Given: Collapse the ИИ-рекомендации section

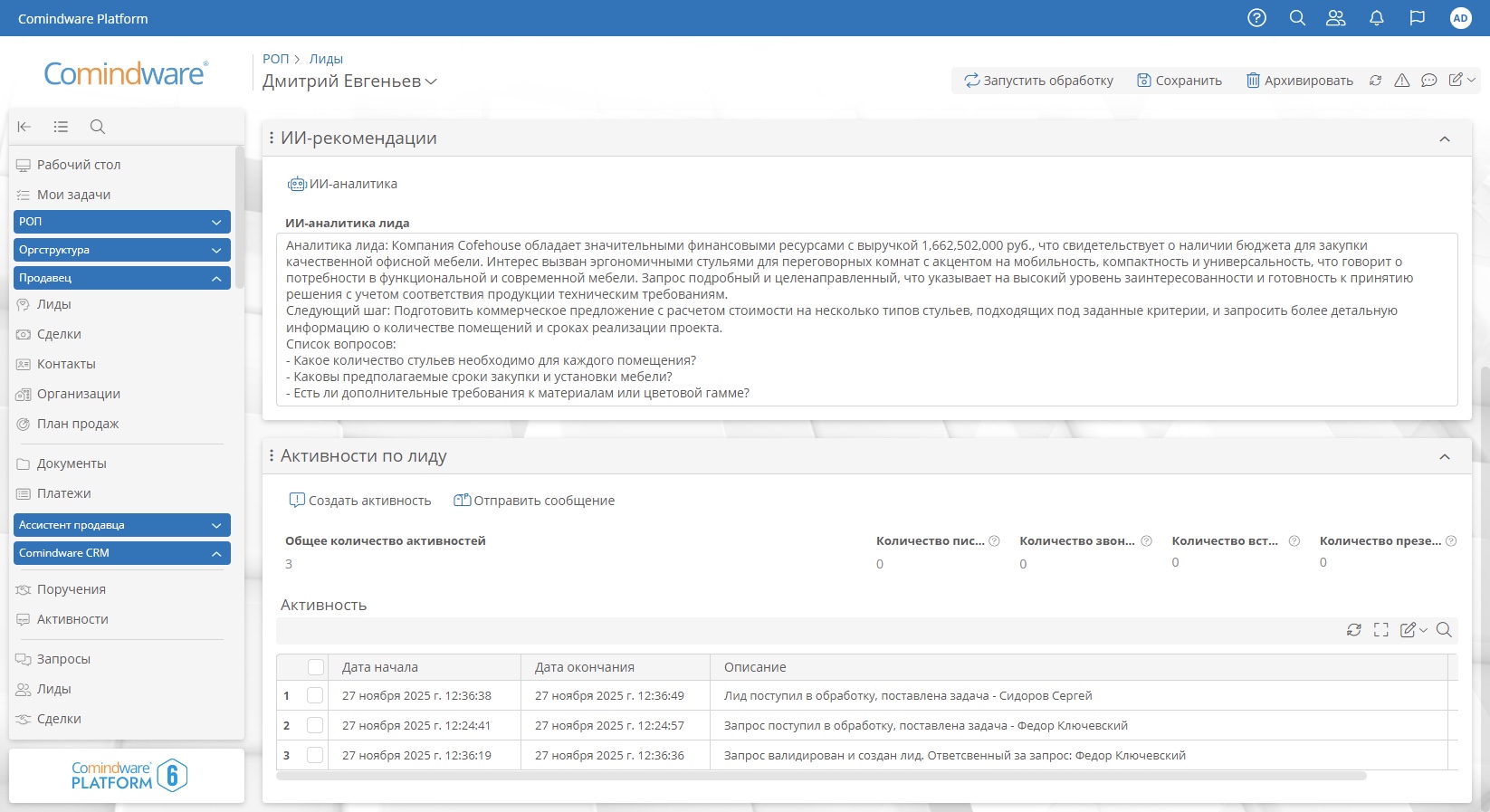Looking at the screenshot, I should (1445, 139).
